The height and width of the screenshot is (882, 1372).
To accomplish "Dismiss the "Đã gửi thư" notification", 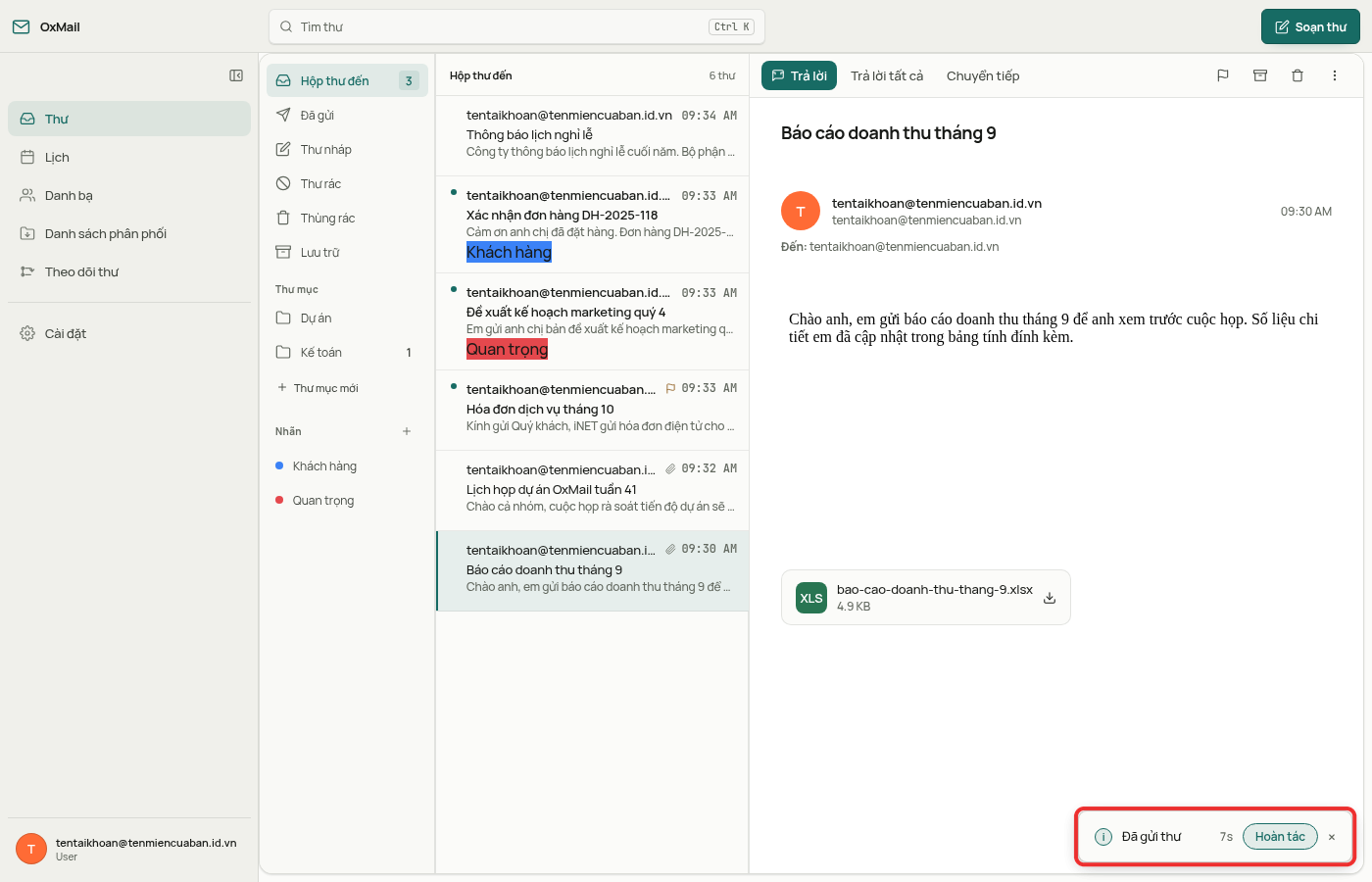I will tap(1332, 837).
